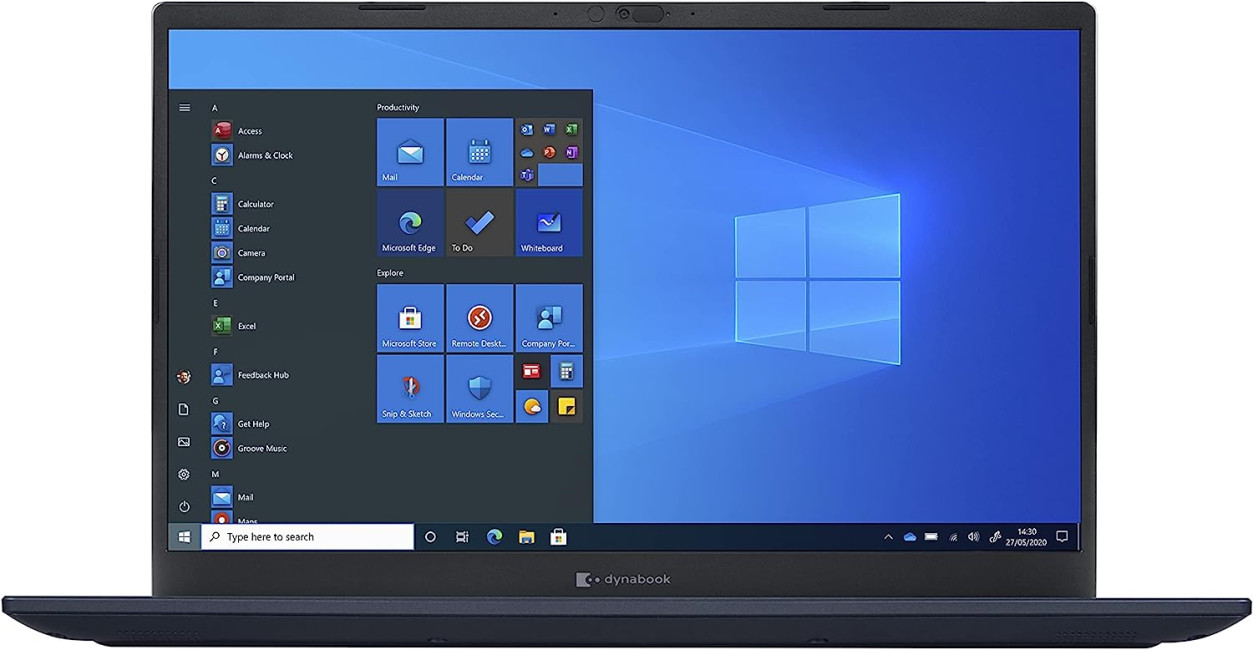Image resolution: width=1253 pixels, height=650 pixels.
Task: Click the Productivity tile group header
Action: click(x=398, y=107)
